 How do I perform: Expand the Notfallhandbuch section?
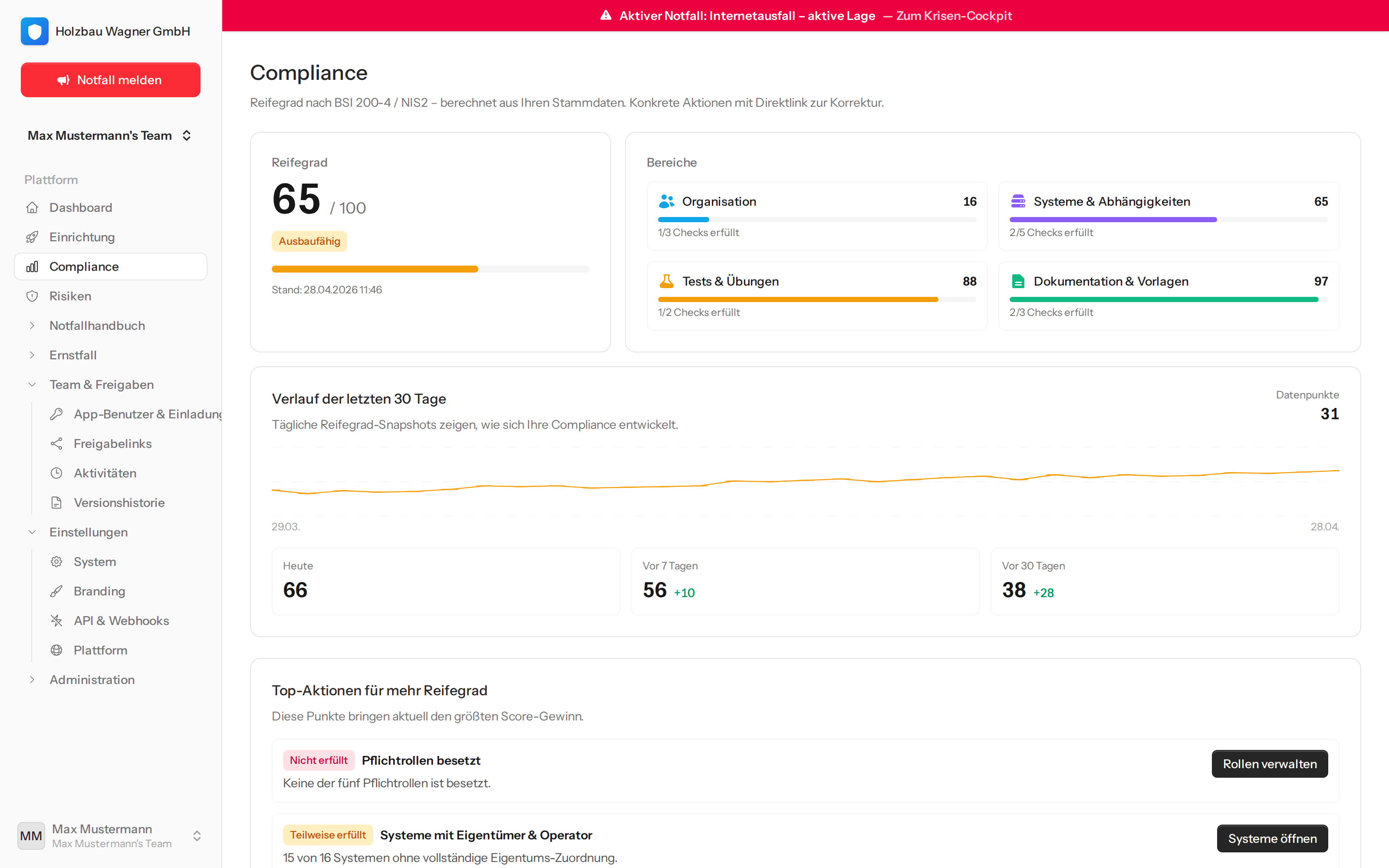[x=111, y=325]
